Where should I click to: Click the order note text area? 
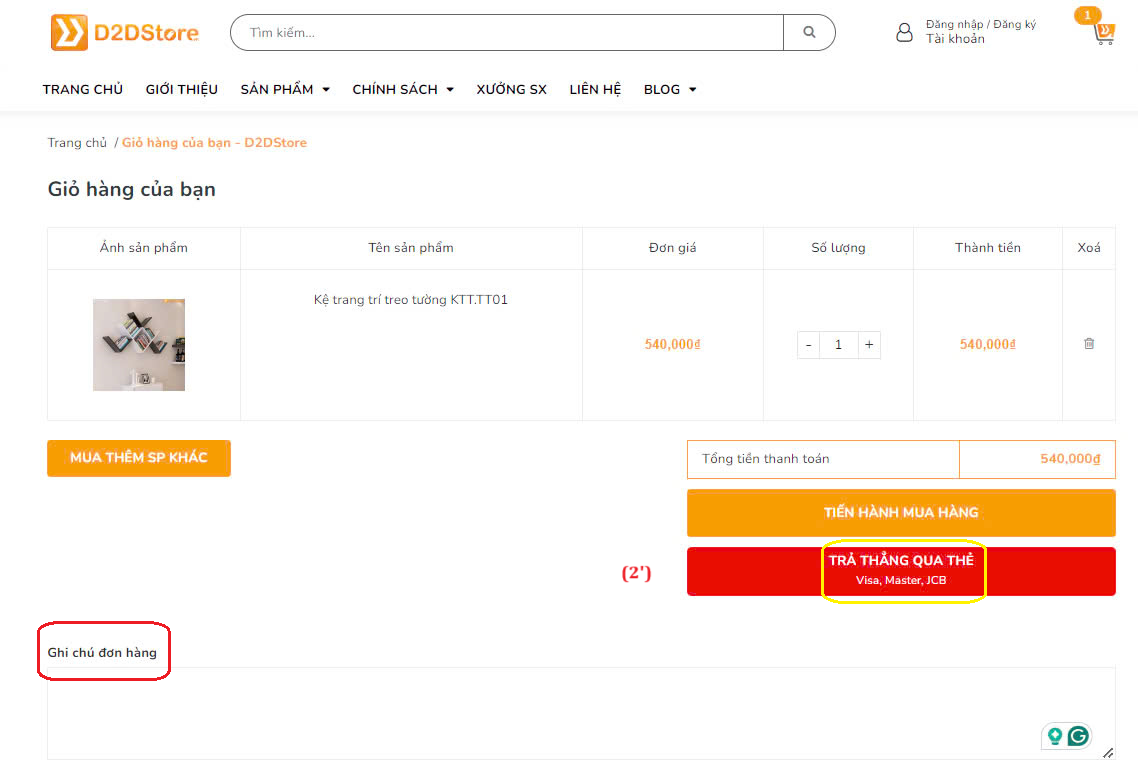tap(581, 714)
